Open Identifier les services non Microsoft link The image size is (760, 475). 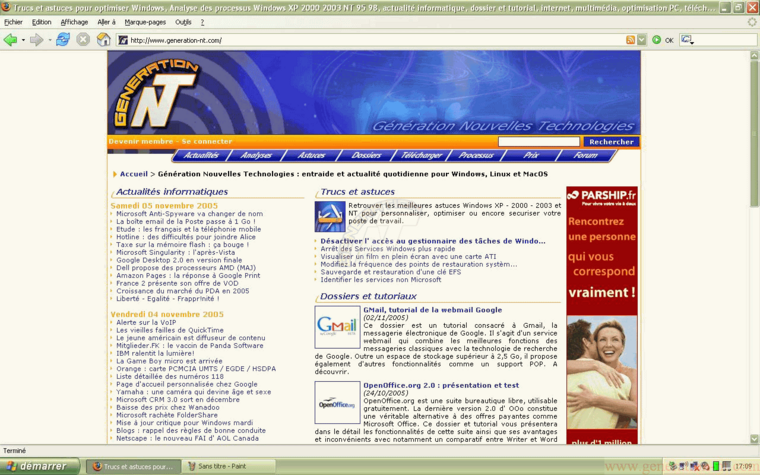click(x=380, y=280)
